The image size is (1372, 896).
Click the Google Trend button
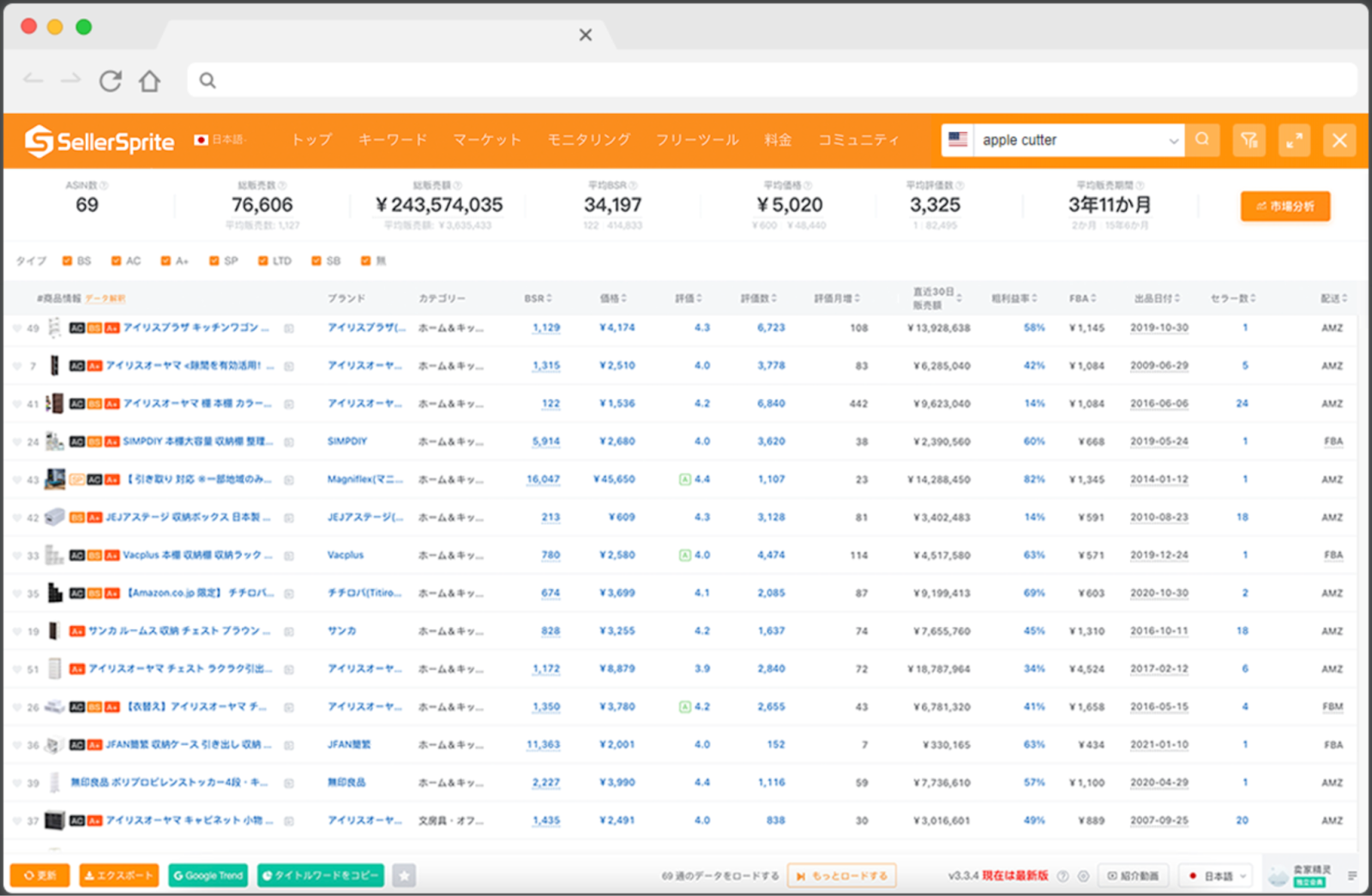click(208, 875)
